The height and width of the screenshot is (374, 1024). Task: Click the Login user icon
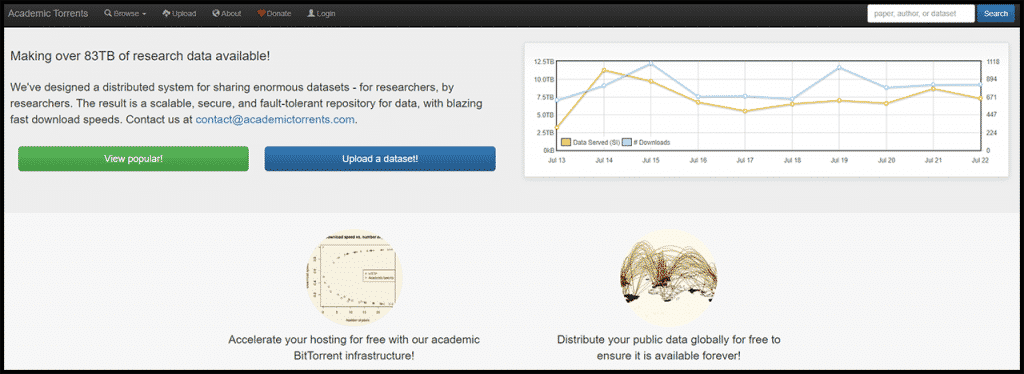311,13
